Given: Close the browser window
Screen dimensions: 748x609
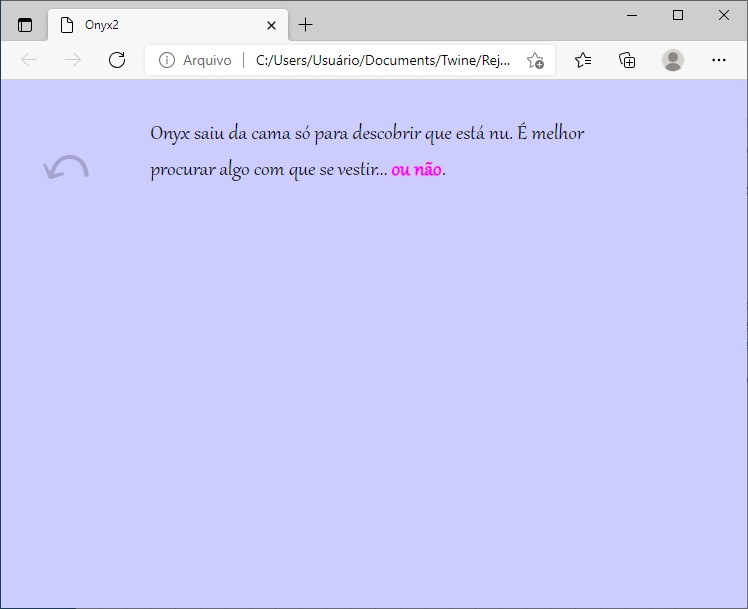Looking at the screenshot, I should click(x=724, y=15).
